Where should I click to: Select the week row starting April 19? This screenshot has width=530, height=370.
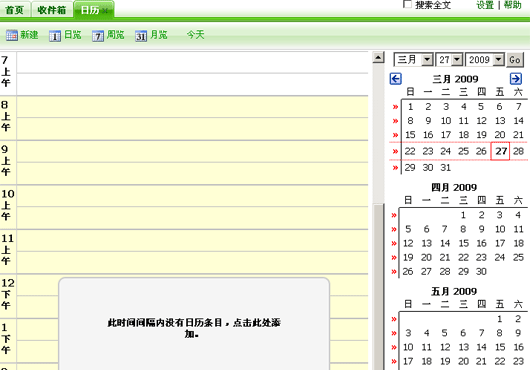pos(394,258)
